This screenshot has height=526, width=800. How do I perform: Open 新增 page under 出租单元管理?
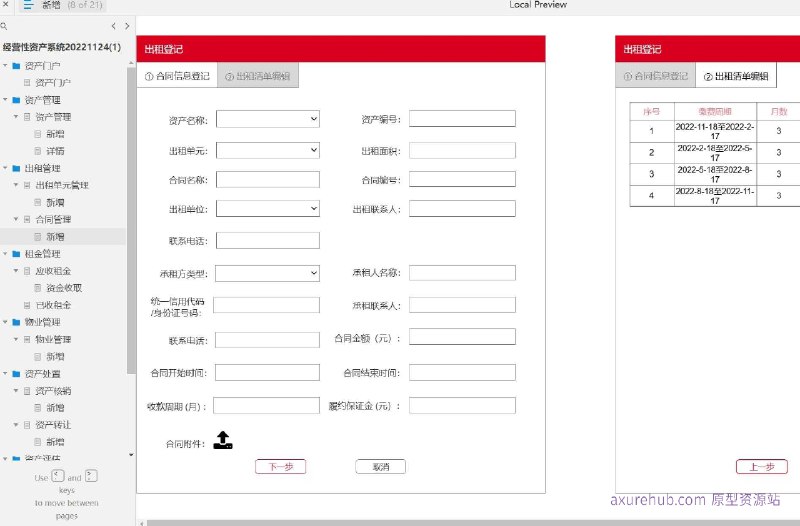pos(55,203)
